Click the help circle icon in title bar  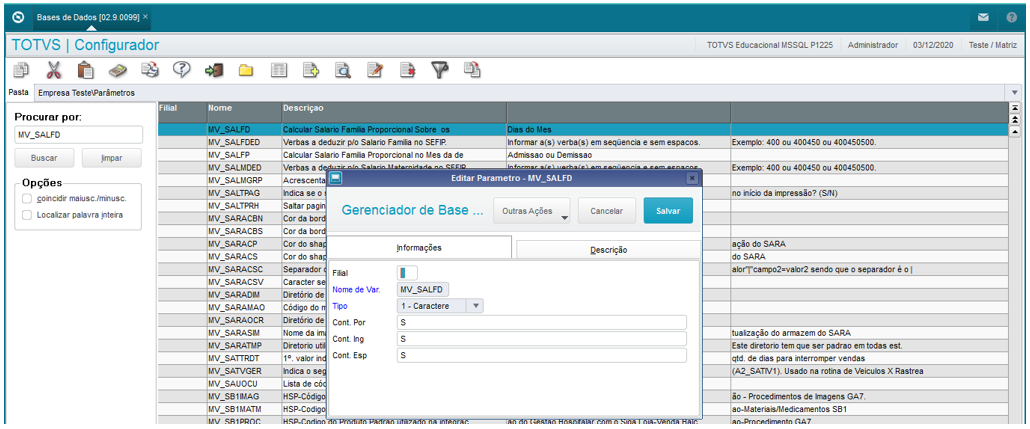pyautogui.click(x=1012, y=18)
